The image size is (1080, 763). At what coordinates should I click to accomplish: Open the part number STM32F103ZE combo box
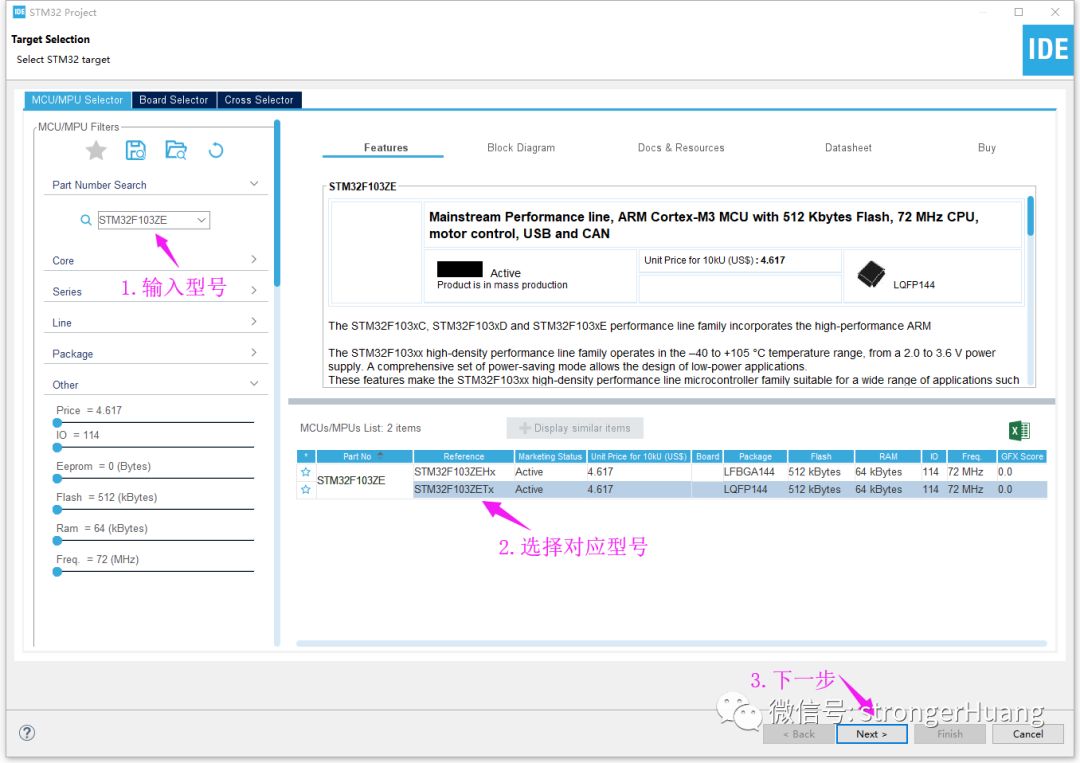[x=154, y=220]
